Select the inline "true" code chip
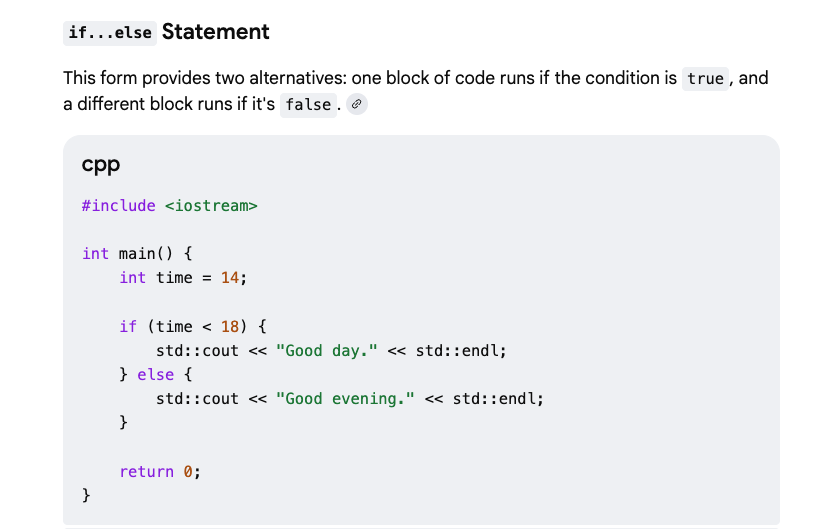The image size is (814, 529). [x=705, y=79]
